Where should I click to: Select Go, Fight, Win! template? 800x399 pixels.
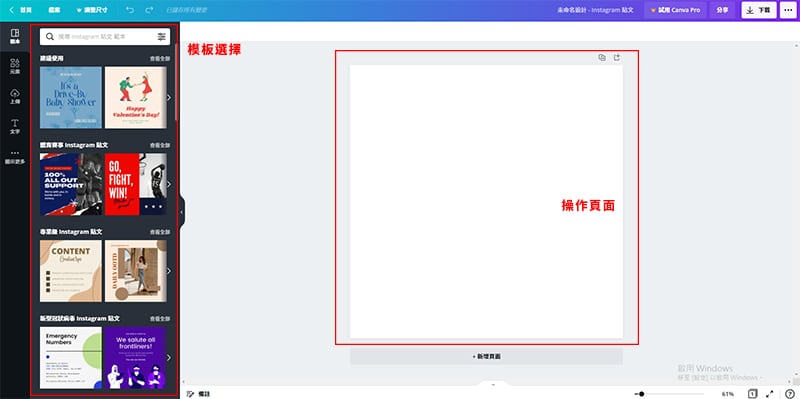coord(135,184)
